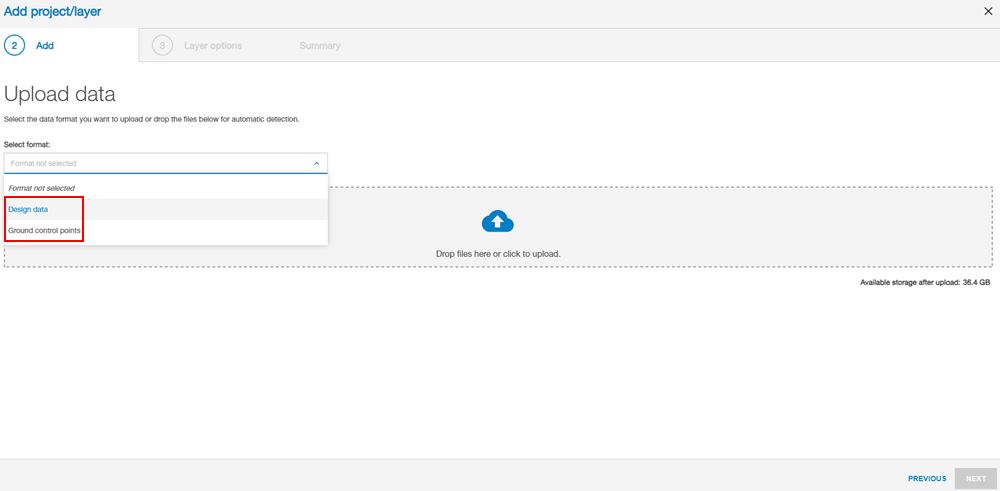
Task: Click the 'Select format:' field label
Action: pyautogui.click(x=27, y=144)
